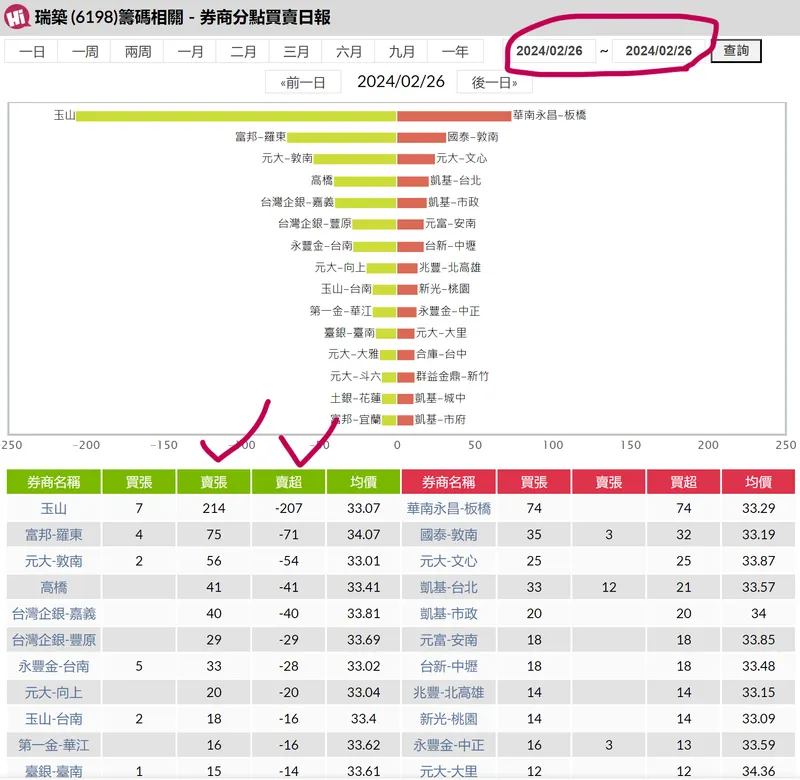Select the 三月 period tab
This screenshot has height=780, width=800.
296,52
